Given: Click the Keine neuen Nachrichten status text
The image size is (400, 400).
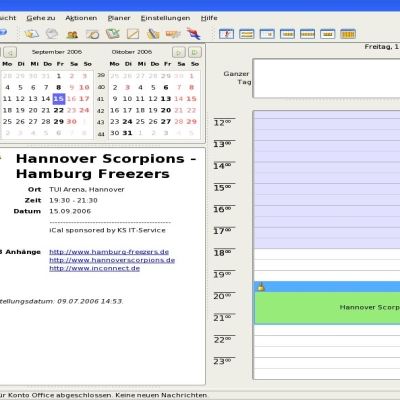Looking at the screenshot, I should click(161, 395).
